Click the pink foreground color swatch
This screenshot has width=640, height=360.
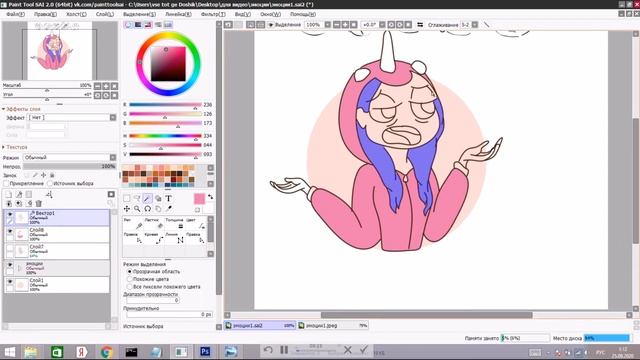199,199
